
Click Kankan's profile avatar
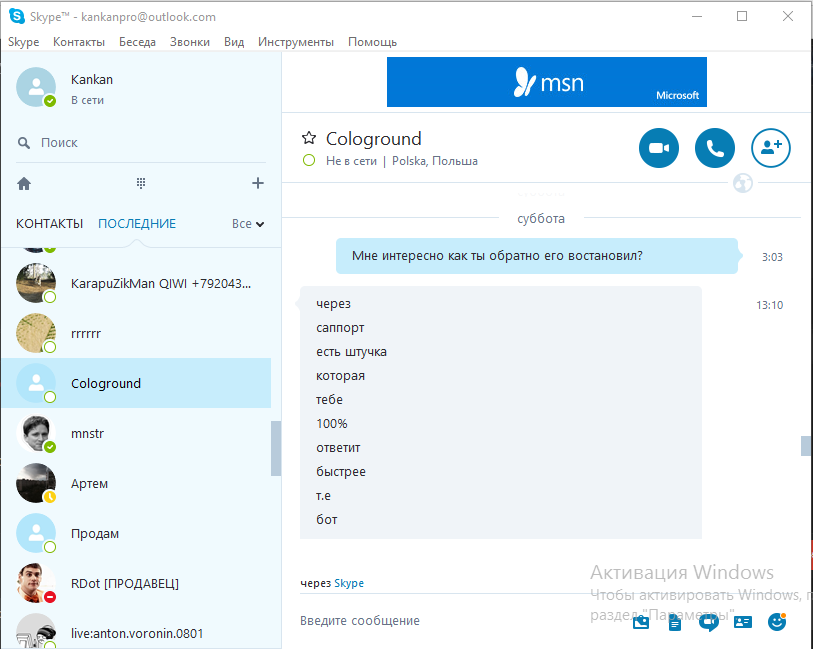[x=36, y=87]
